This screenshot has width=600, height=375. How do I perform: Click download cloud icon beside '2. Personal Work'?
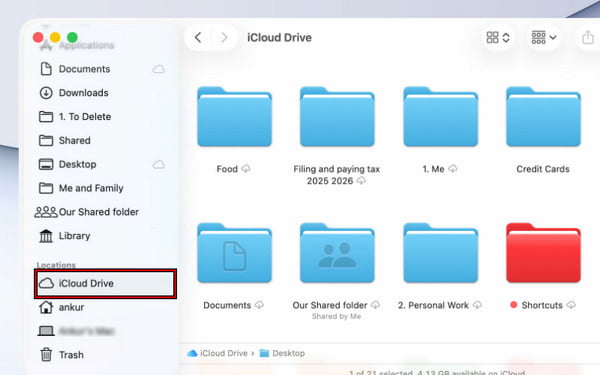(x=477, y=305)
